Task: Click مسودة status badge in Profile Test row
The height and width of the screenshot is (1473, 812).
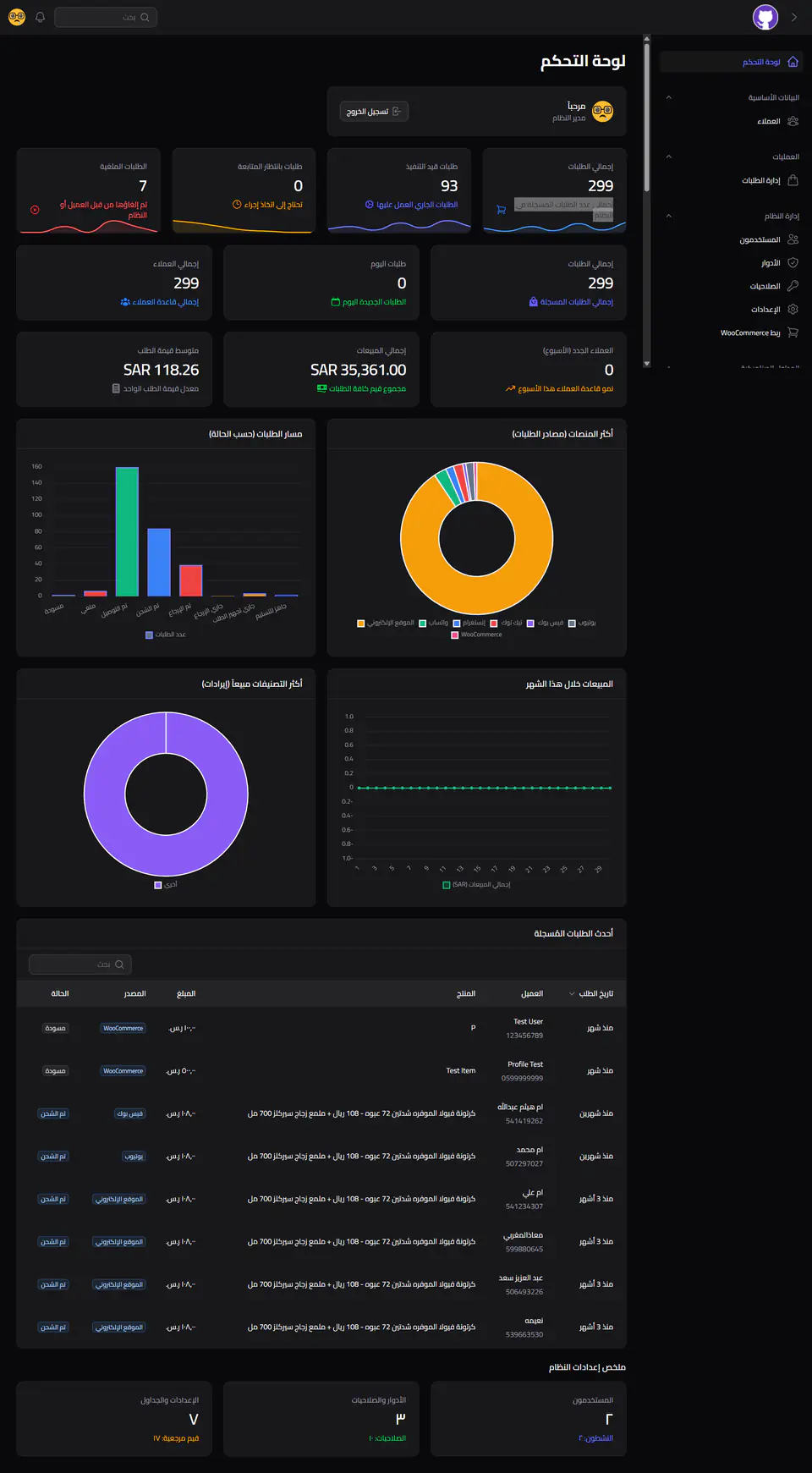Action: pos(55,1071)
